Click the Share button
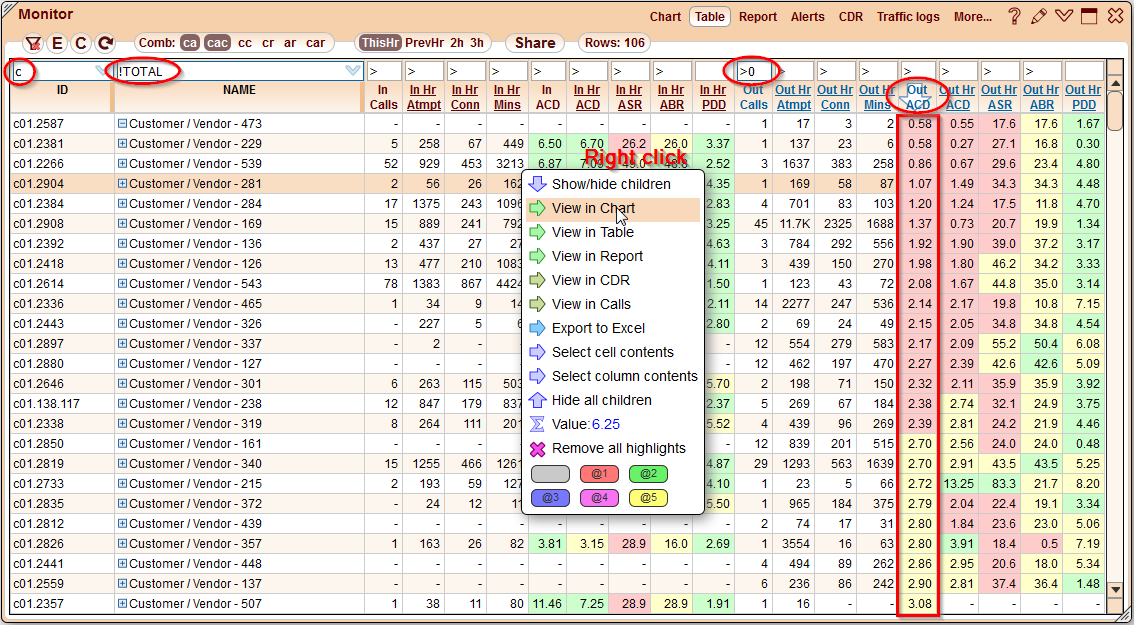Screen dimensions: 1134x625 534,43
